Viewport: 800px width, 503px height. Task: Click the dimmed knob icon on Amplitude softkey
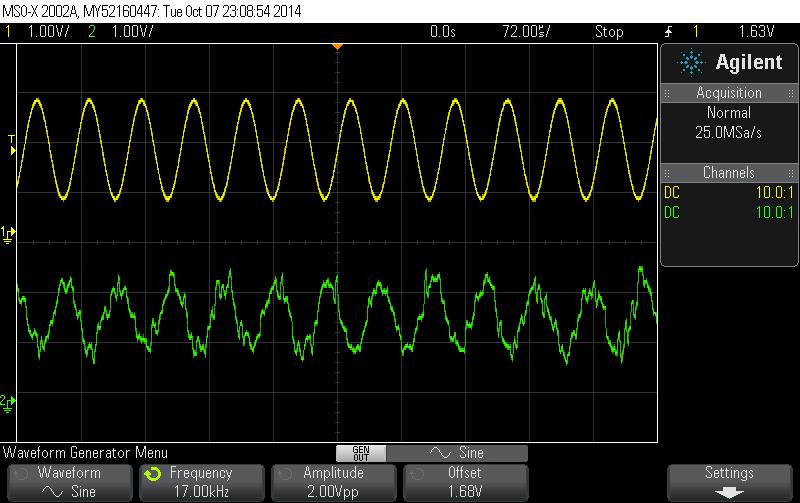[x=285, y=474]
